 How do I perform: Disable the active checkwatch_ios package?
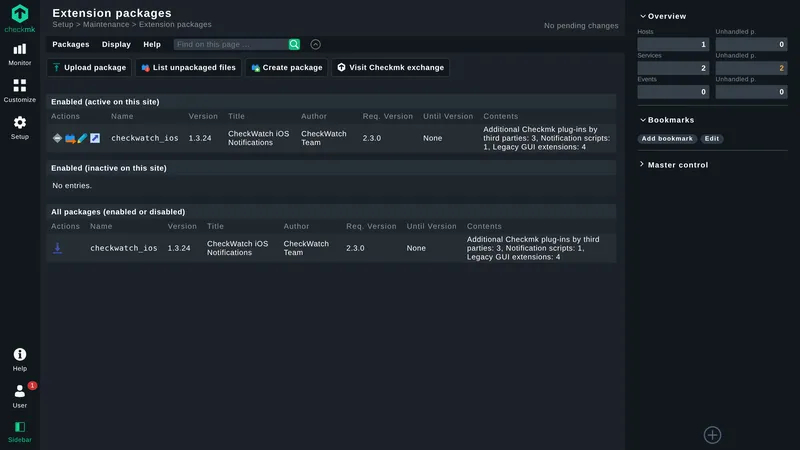57,138
